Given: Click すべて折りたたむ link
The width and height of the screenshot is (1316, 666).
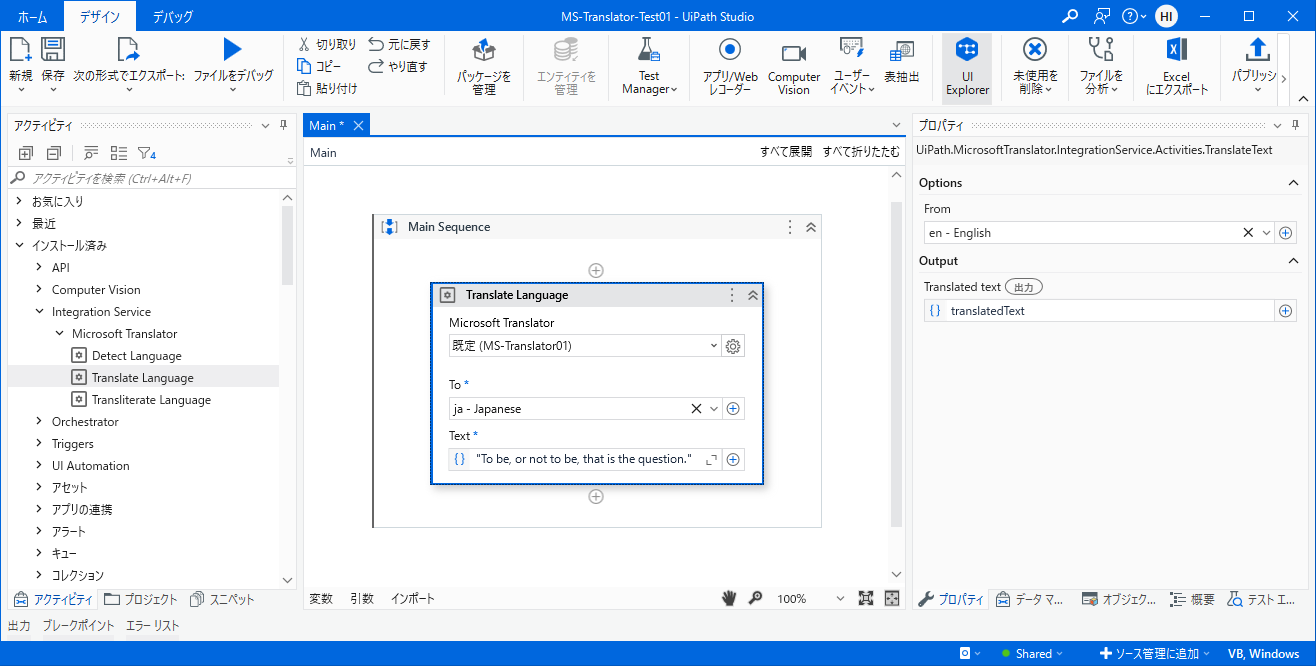Looking at the screenshot, I should [x=861, y=153].
